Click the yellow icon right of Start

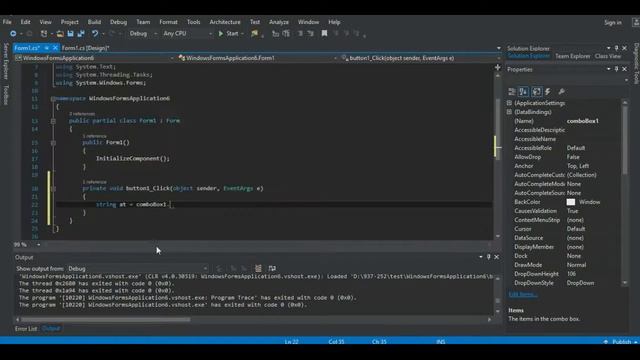pos(255,33)
